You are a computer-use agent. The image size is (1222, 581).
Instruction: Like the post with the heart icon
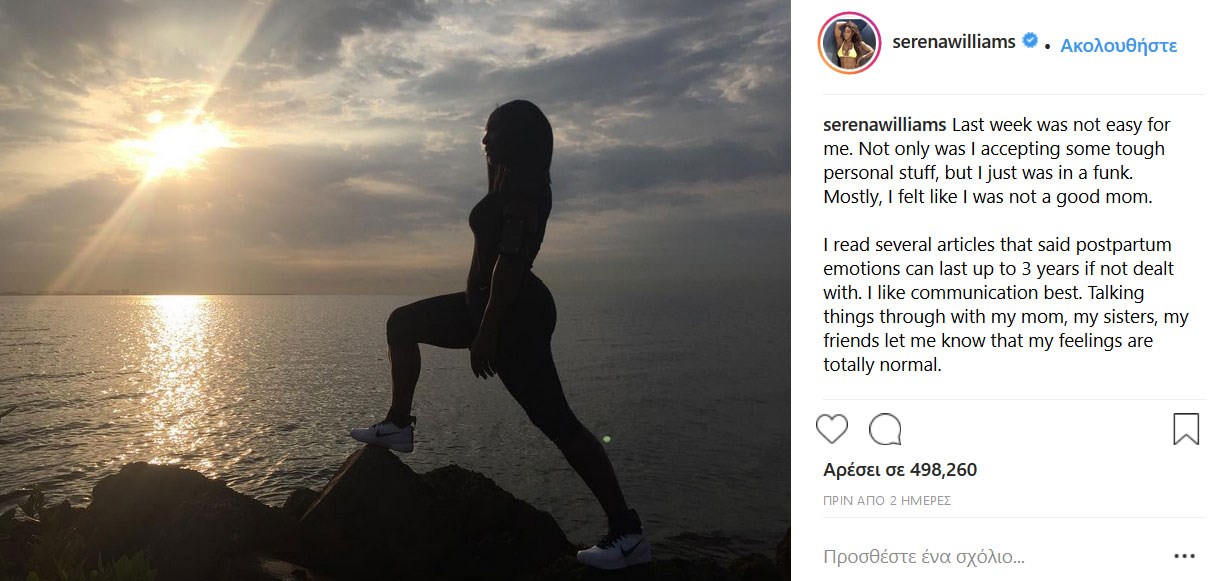click(x=832, y=429)
